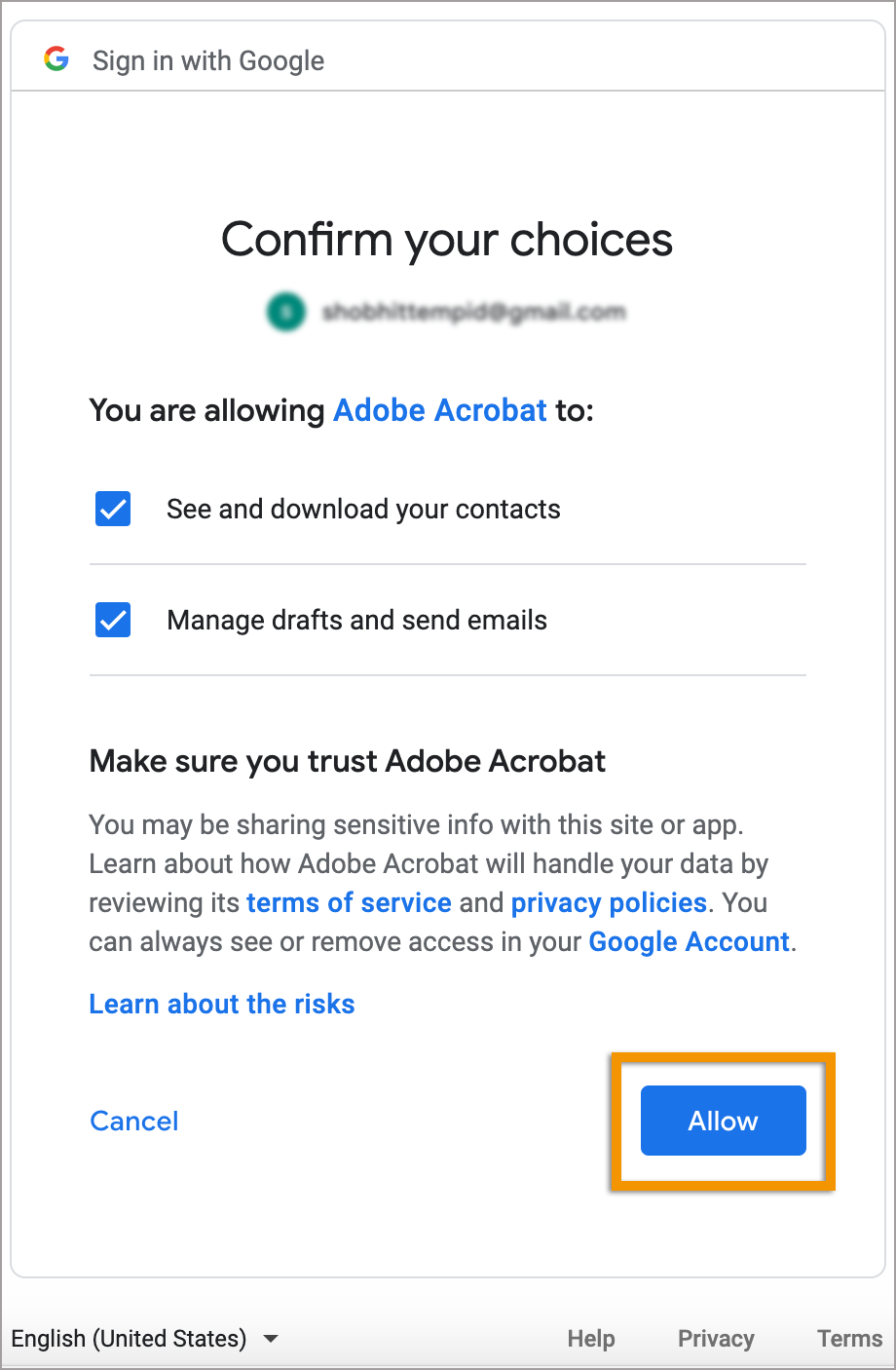Open the terms of service link

(349, 902)
